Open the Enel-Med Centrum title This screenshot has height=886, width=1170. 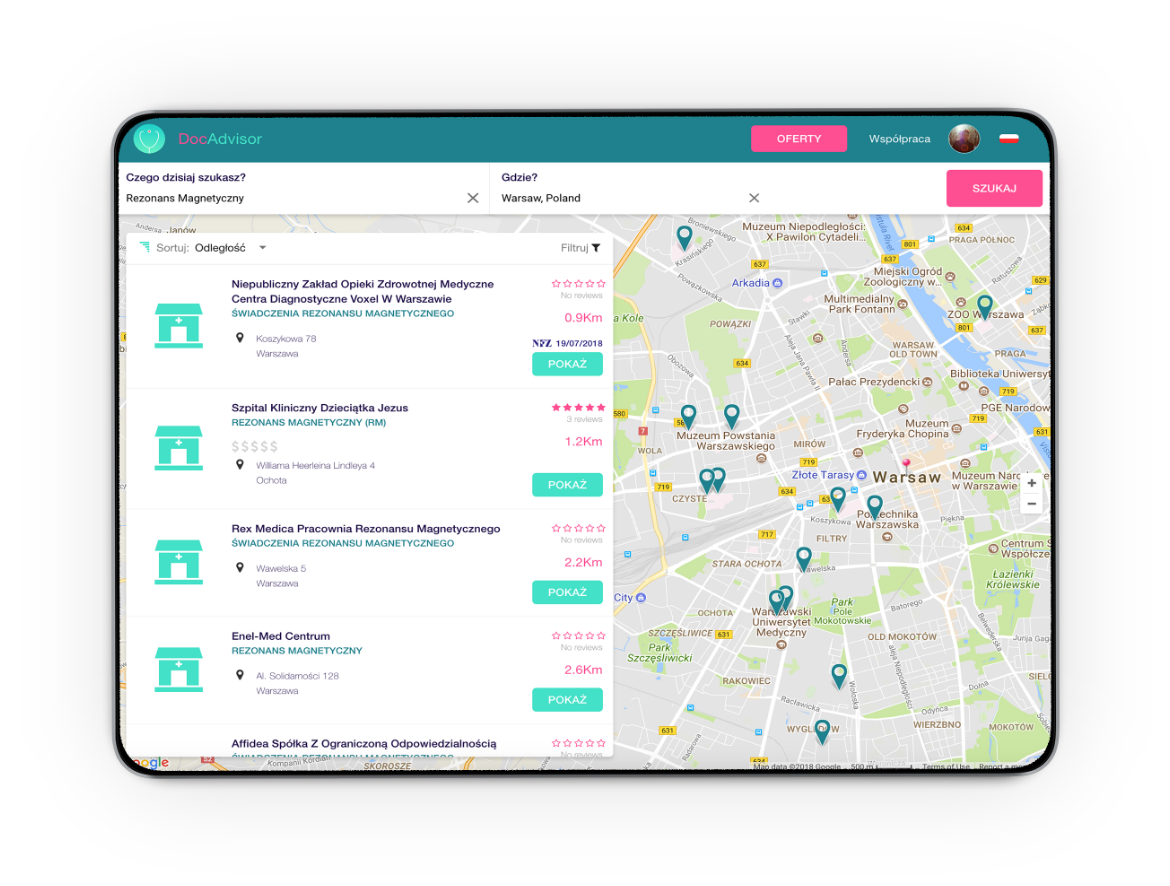(x=281, y=636)
